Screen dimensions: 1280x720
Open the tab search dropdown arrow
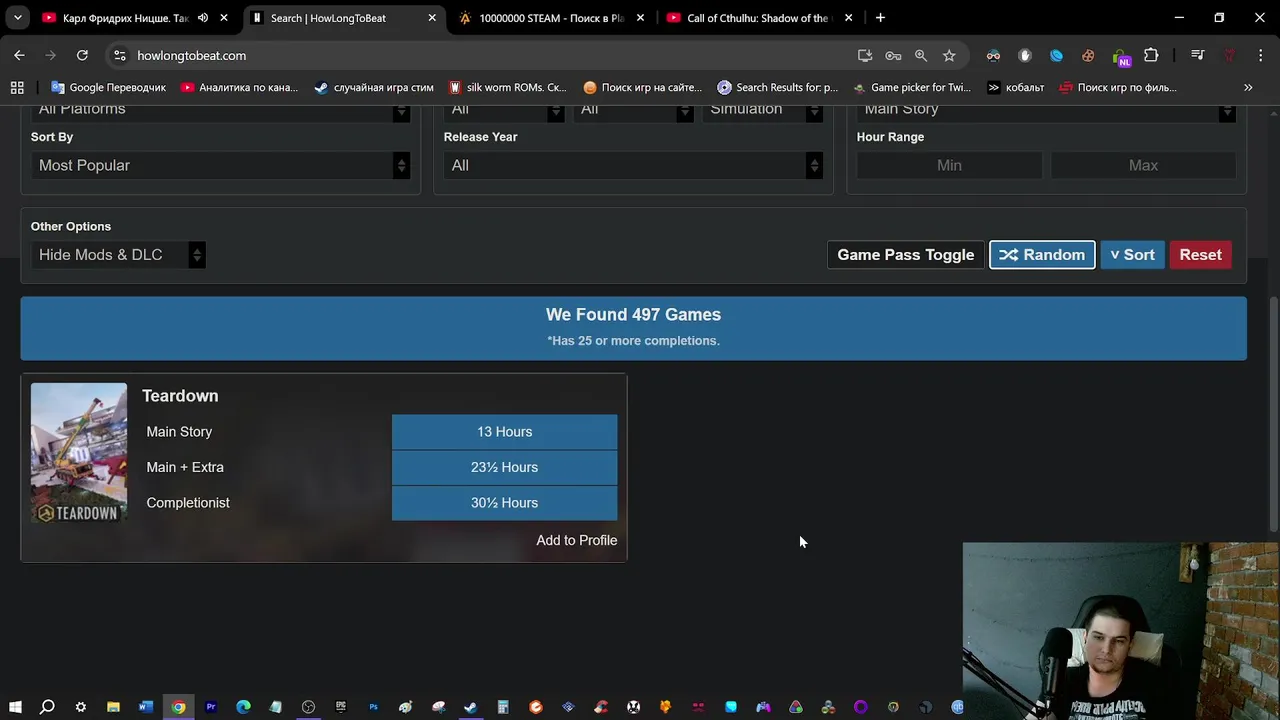pyautogui.click(x=17, y=18)
